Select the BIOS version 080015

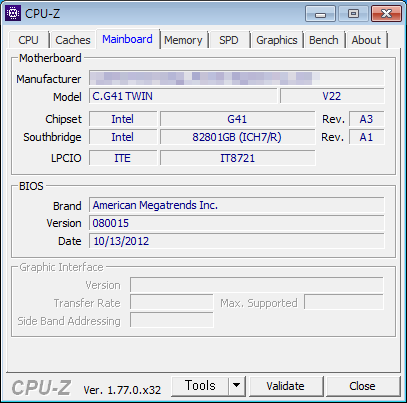[x=237, y=223]
